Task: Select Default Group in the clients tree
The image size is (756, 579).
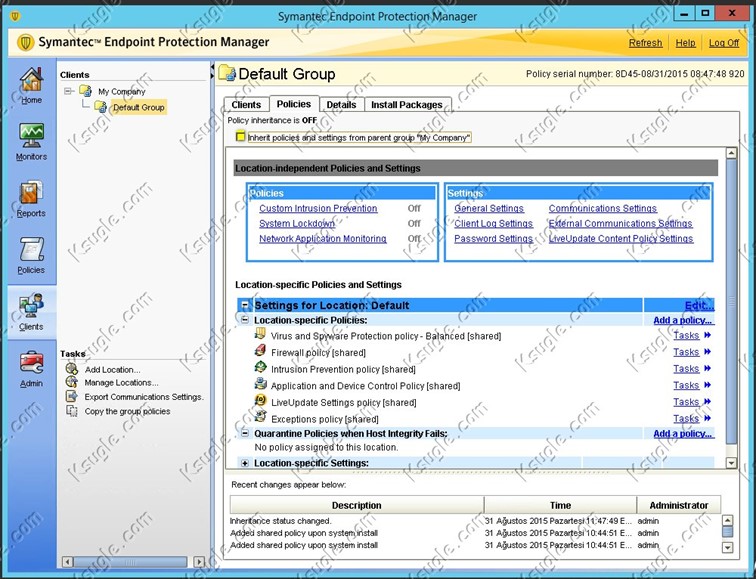Action: pos(139,107)
